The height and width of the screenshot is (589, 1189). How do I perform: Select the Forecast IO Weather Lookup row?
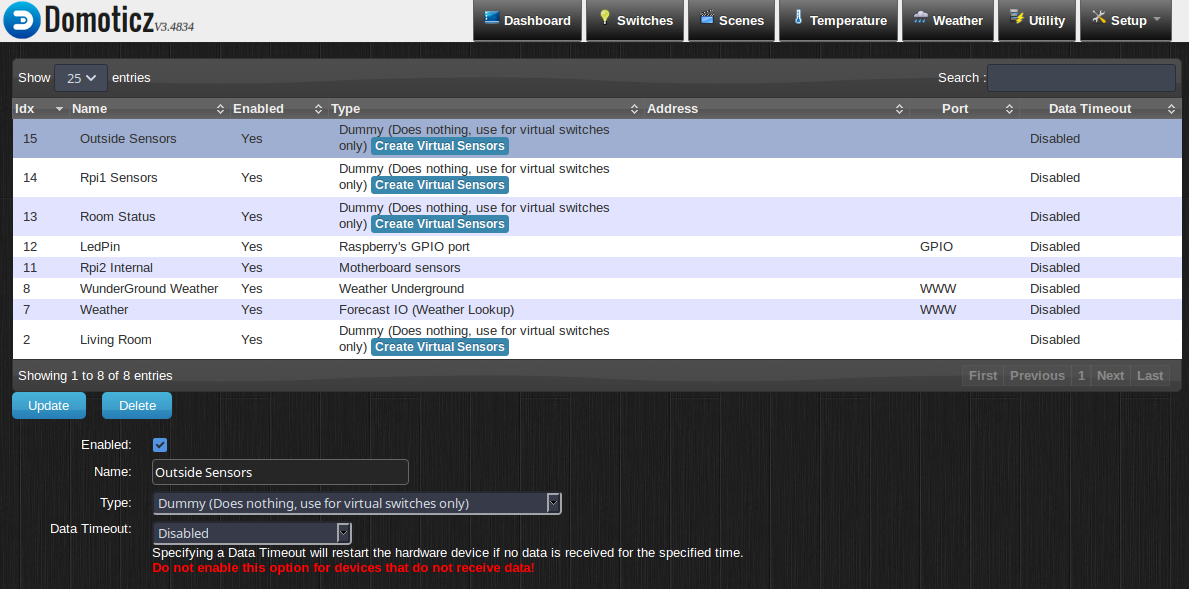click(x=597, y=310)
